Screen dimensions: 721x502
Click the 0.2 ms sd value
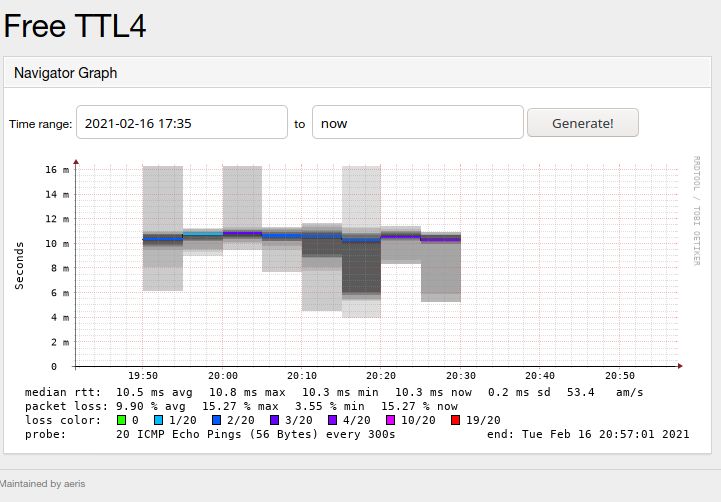coord(519,392)
